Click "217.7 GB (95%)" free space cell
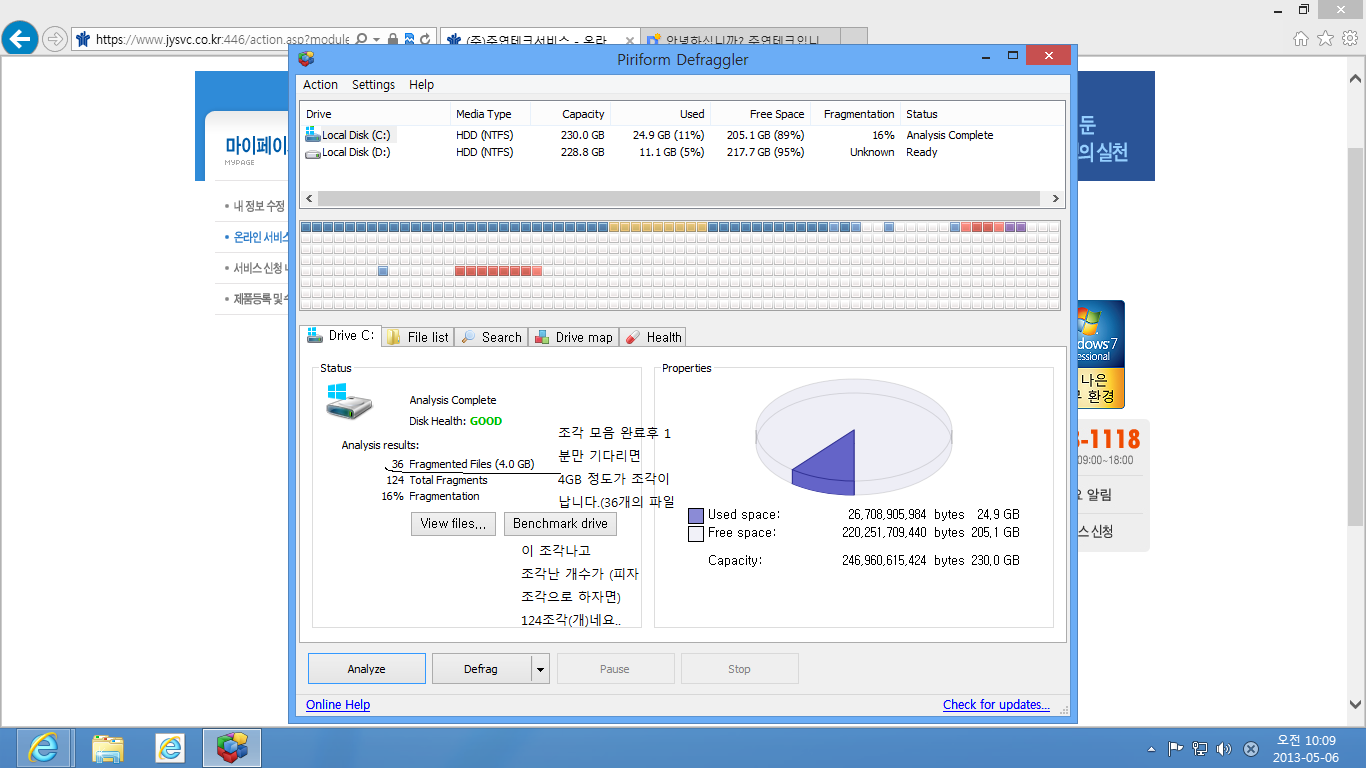The width and height of the screenshot is (1366, 768). pyautogui.click(x=765, y=152)
